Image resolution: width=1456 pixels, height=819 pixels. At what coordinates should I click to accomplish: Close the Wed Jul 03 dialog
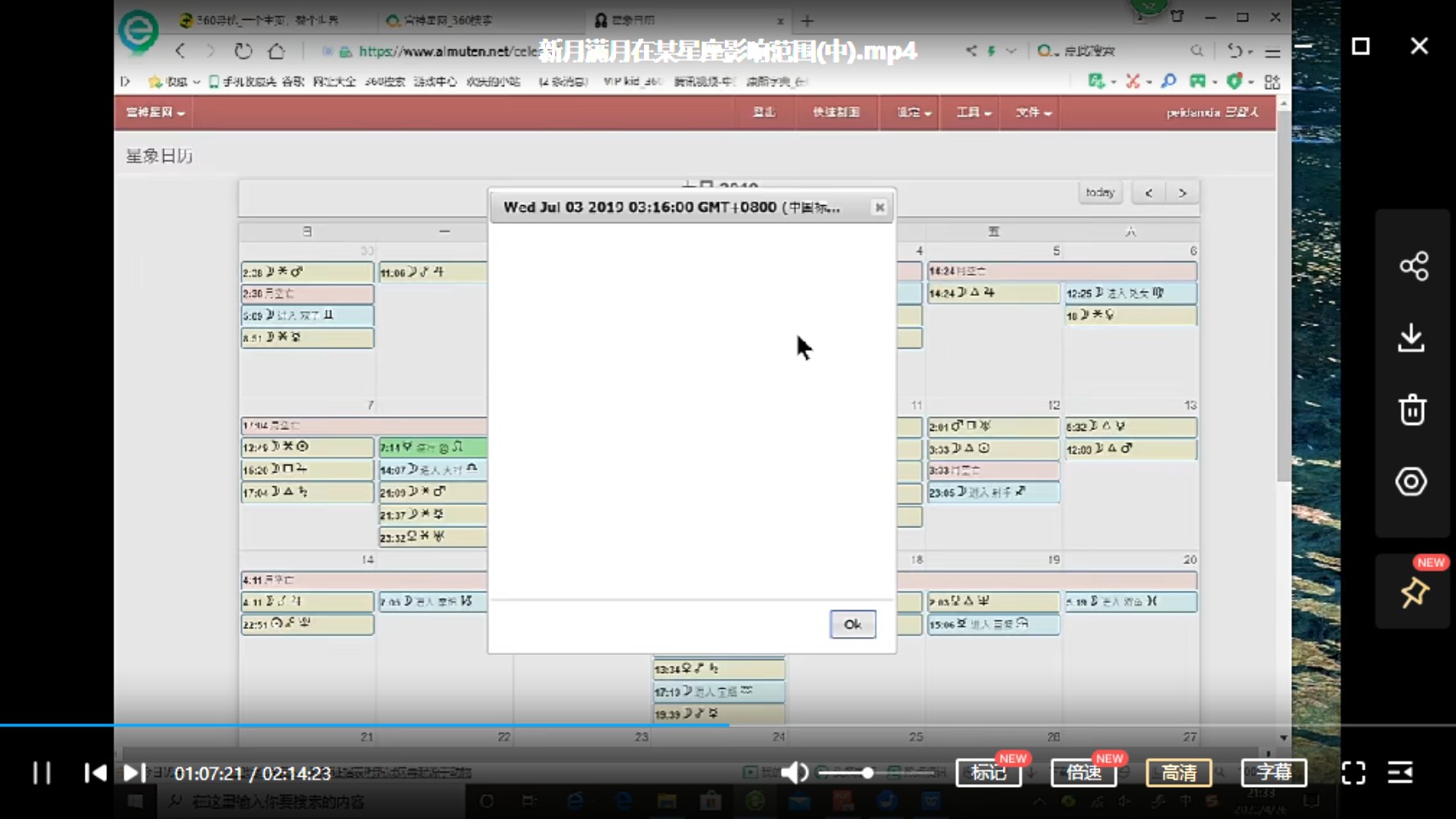[x=880, y=208]
